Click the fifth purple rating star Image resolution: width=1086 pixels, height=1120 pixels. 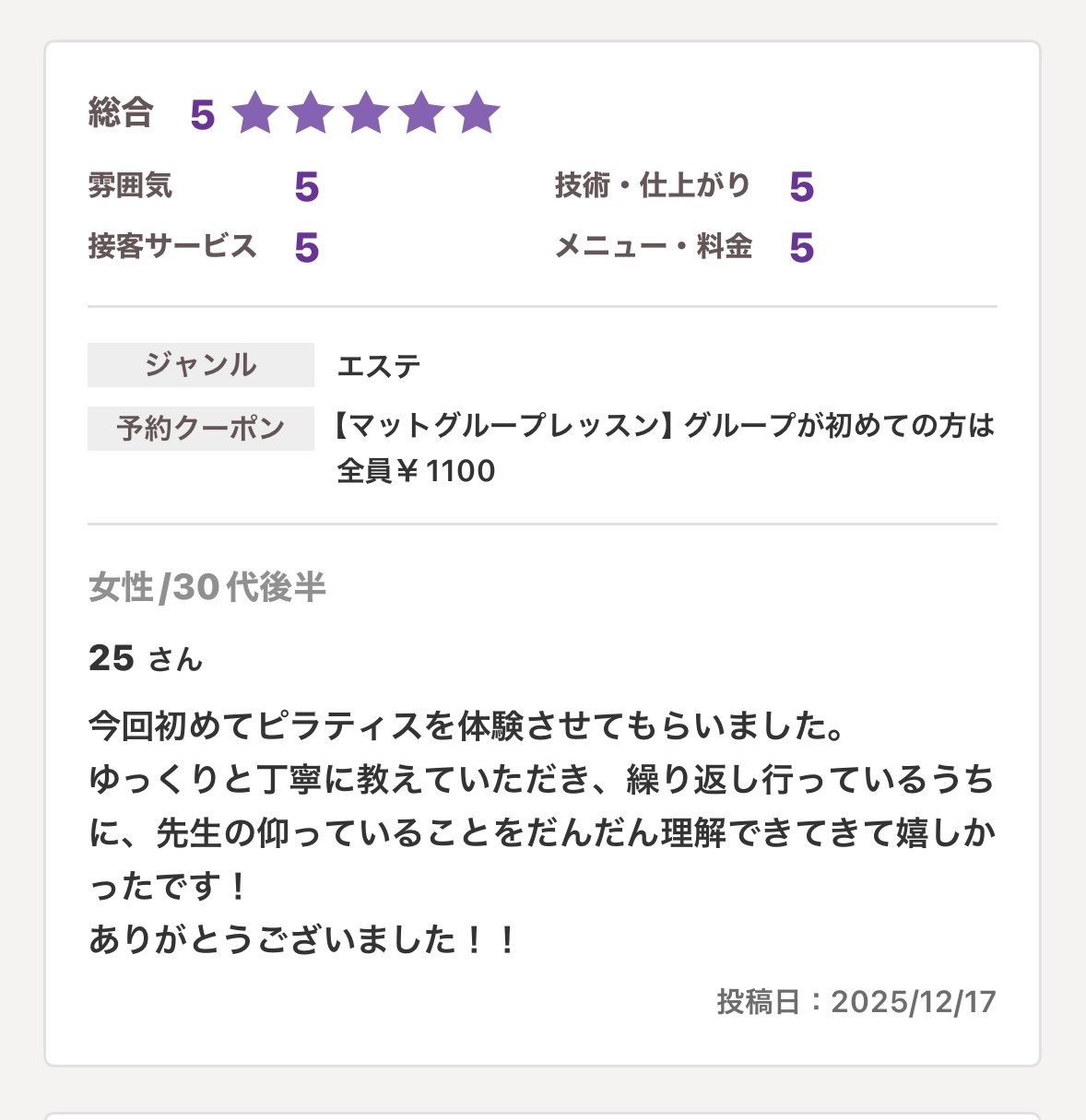coord(477,113)
